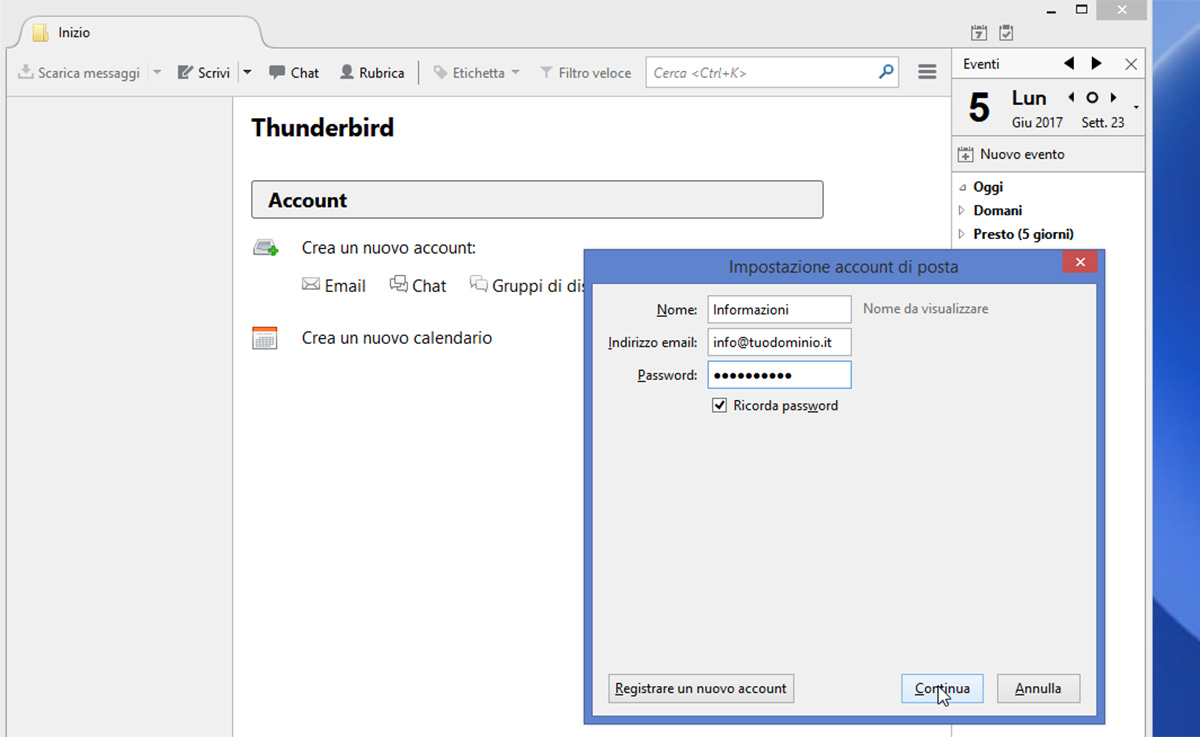Open Chat from the toolbar
The height and width of the screenshot is (737, 1200).
click(x=294, y=73)
